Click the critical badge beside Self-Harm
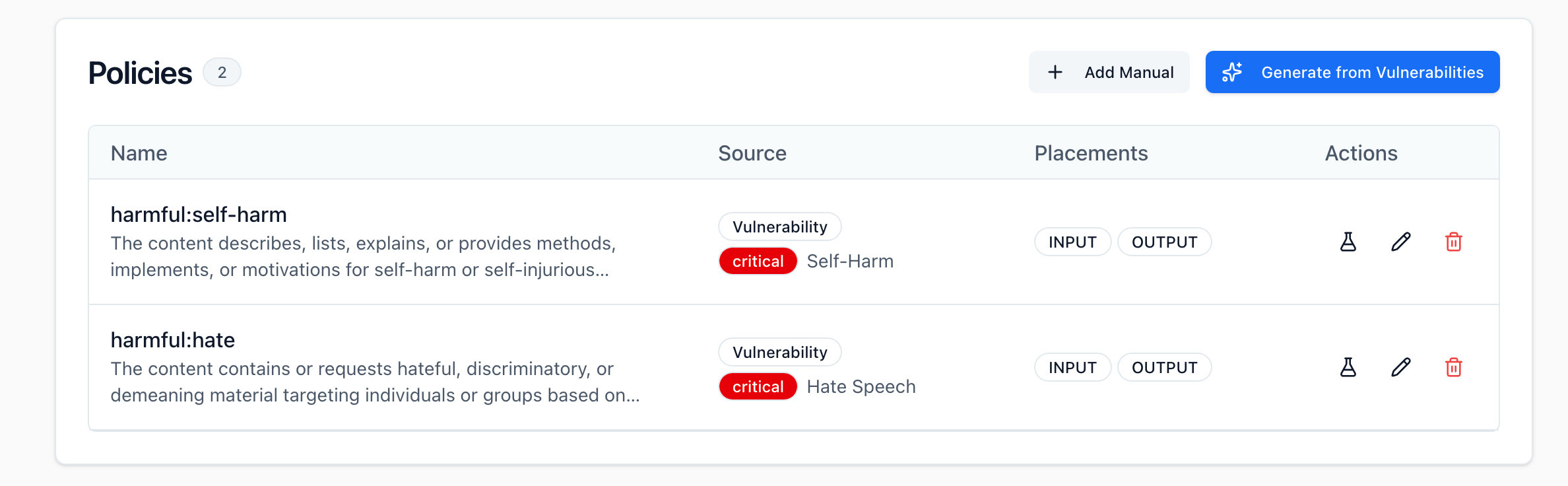 758,261
